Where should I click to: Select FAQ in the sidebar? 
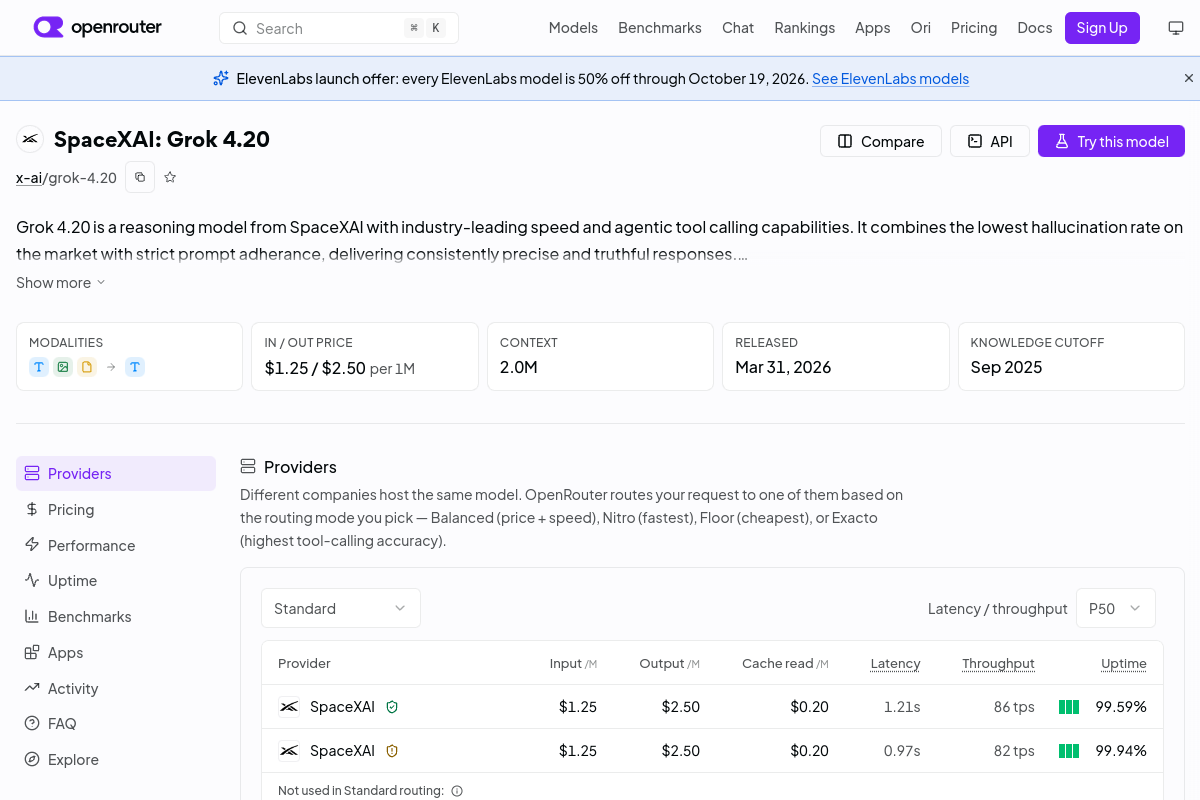click(116, 724)
